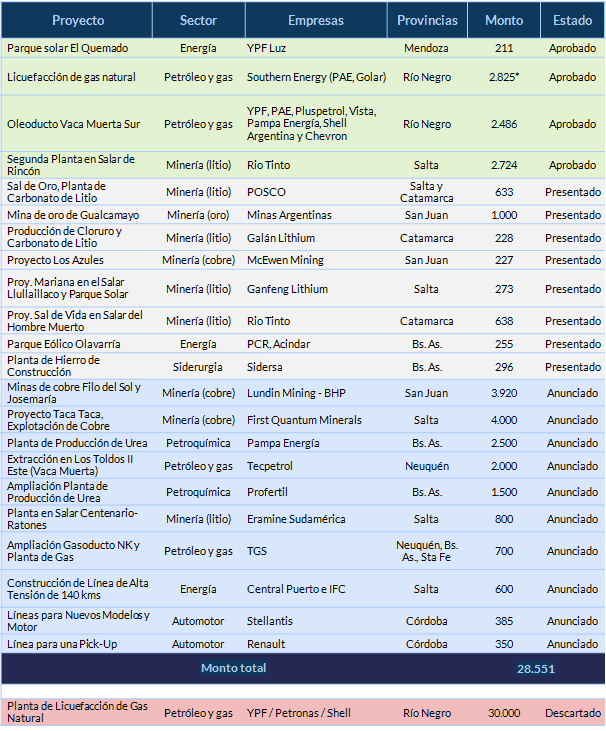Click the Minería (oro) sector cell
The image size is (606, 731).
point(199,215)
